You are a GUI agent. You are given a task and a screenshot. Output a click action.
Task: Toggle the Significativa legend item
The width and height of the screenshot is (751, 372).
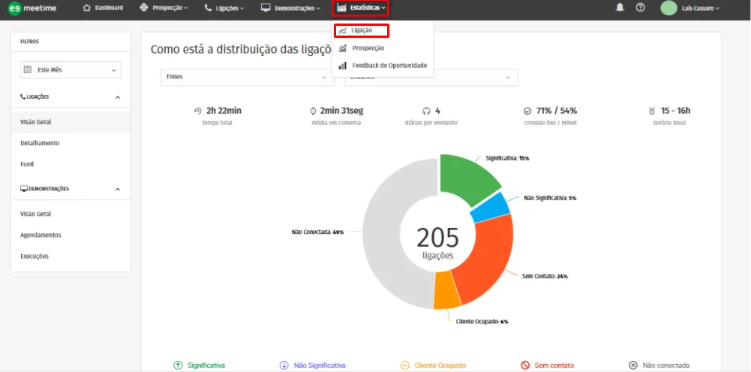pos(199,365)
